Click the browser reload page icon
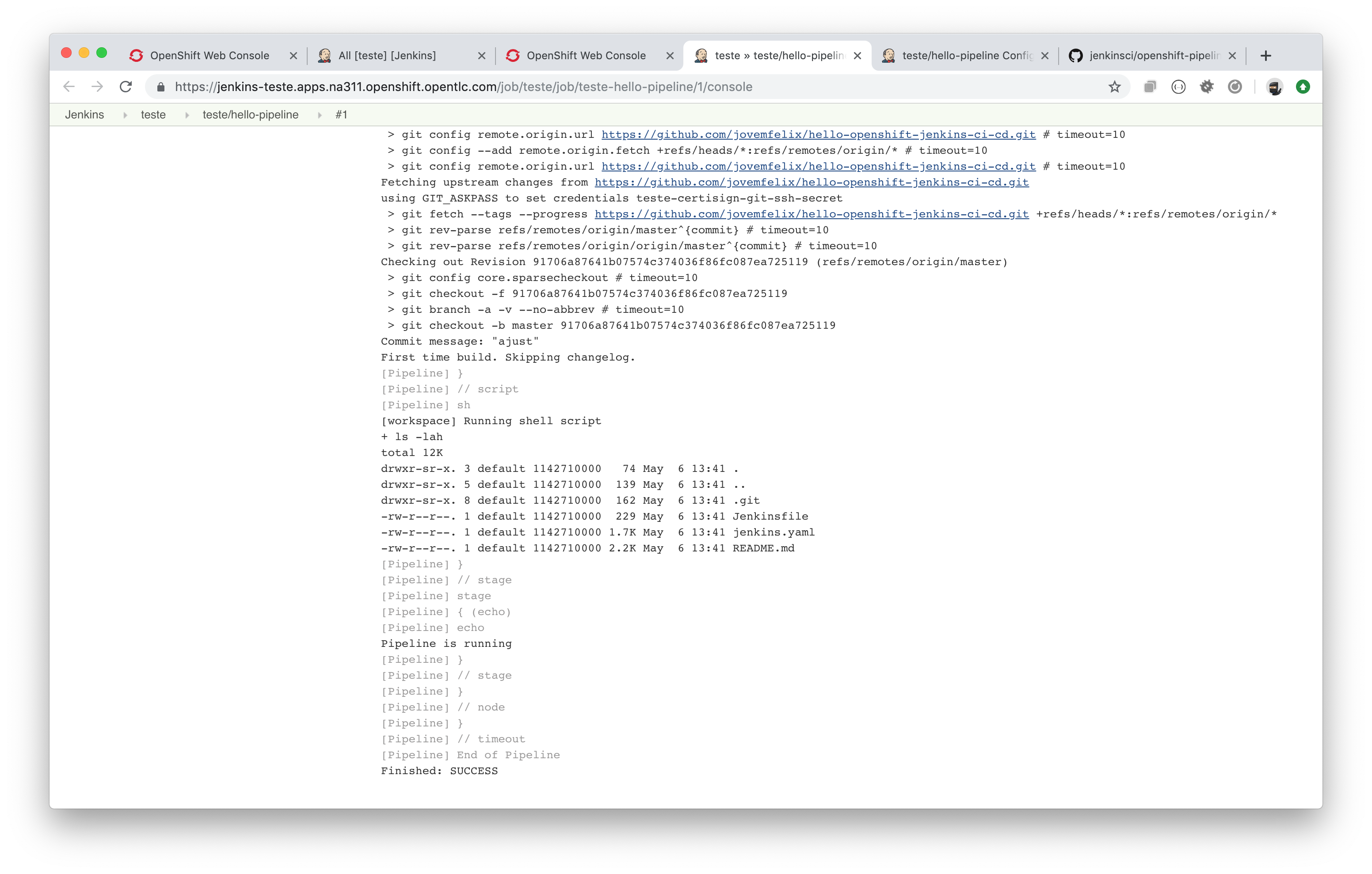The width and height of the screenshot is (1372, 874). pyautogui.click(x=126, y=87)
